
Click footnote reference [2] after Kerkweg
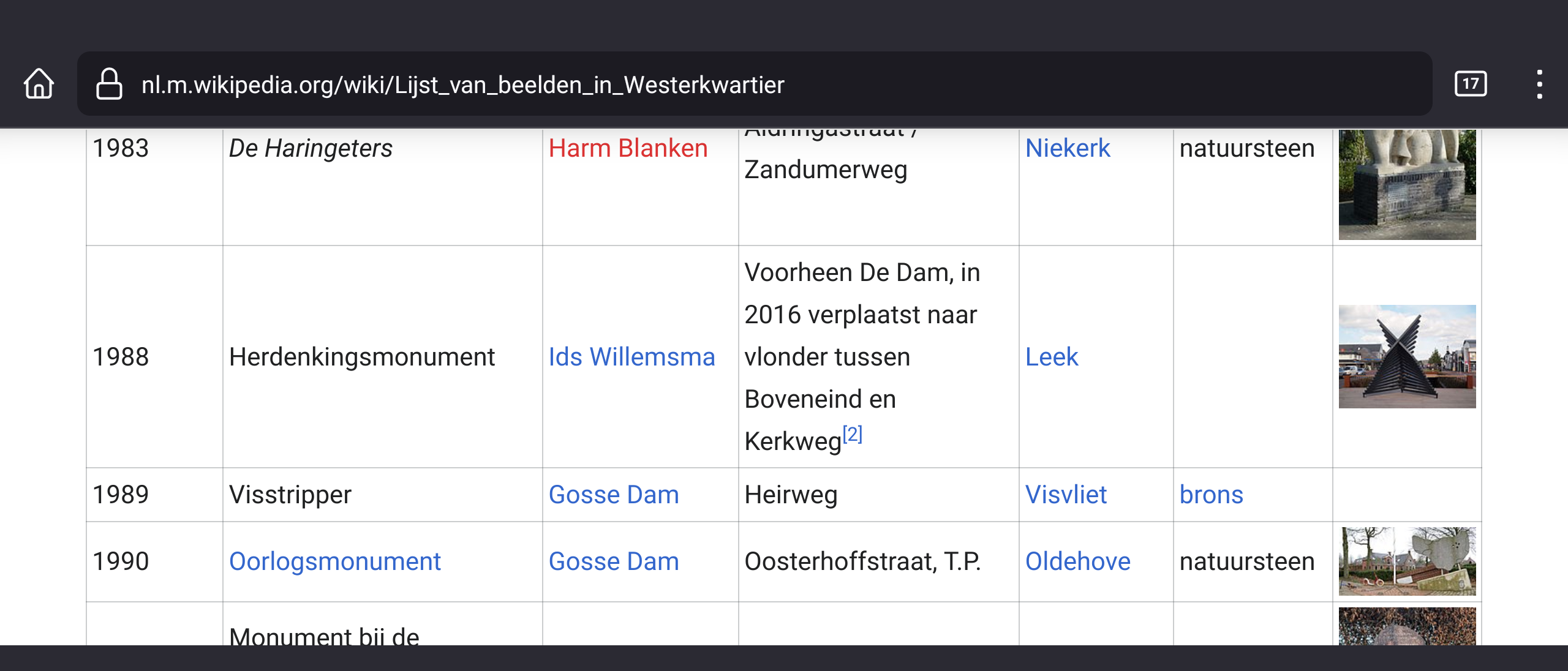click(x=853, y=435)
